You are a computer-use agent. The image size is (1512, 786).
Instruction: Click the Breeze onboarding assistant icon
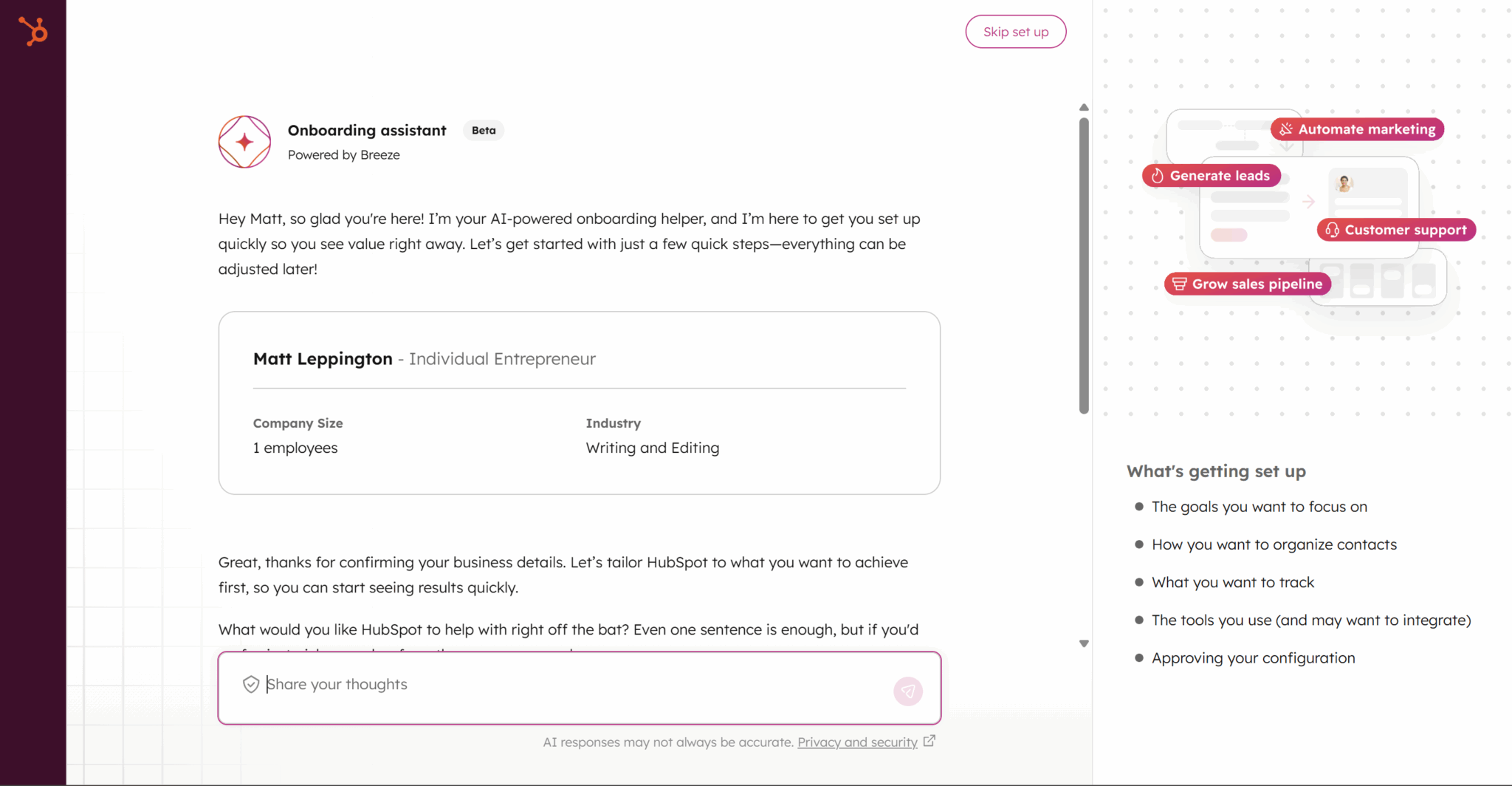click(x=244, y=142)
